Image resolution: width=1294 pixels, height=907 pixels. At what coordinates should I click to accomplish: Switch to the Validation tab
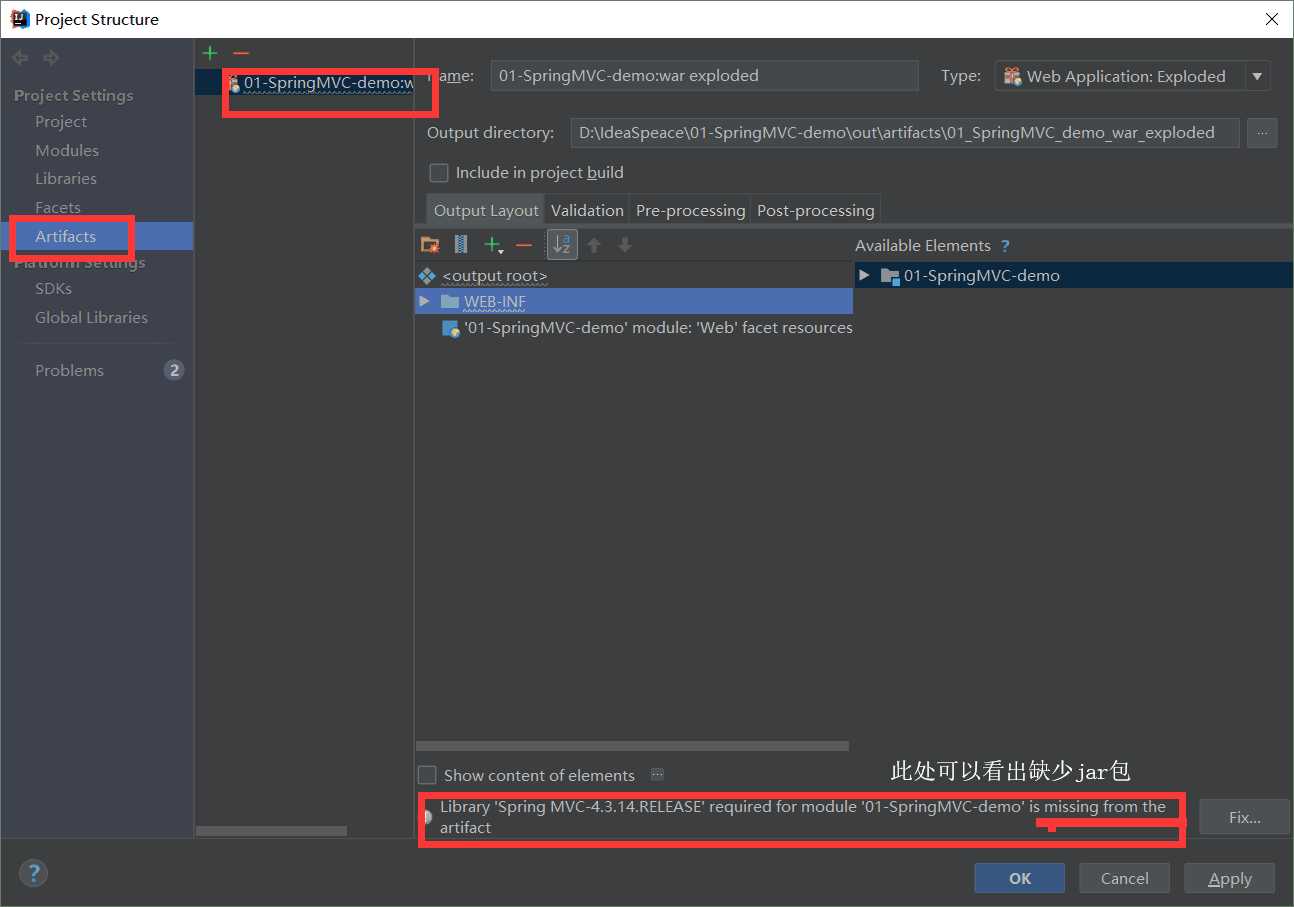click(587, 210)
